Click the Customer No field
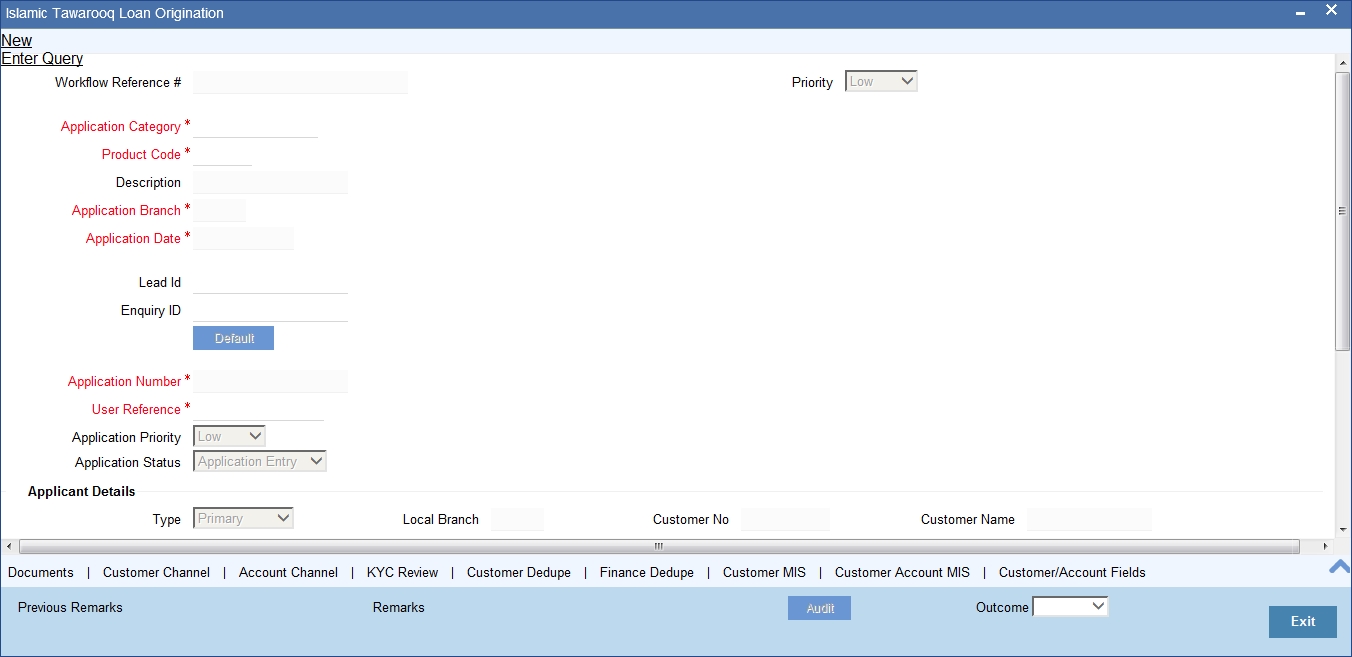The image size is (1352, 657). tap(785, 519)
